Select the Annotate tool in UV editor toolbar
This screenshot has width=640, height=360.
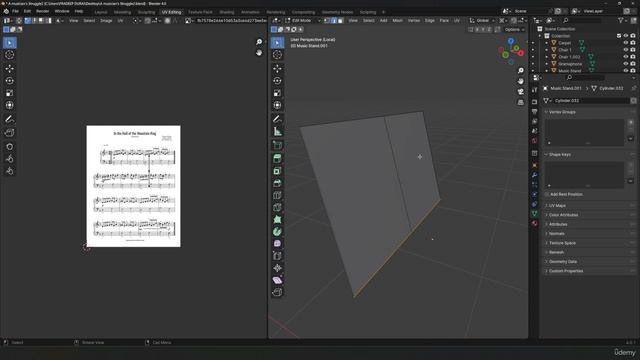click(x=9, y=119)
